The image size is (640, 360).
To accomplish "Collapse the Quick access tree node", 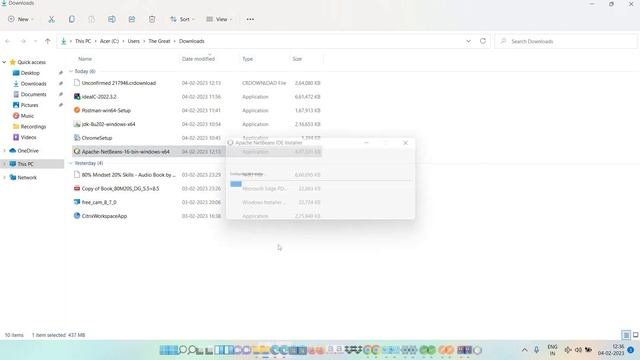I will 4,62.
